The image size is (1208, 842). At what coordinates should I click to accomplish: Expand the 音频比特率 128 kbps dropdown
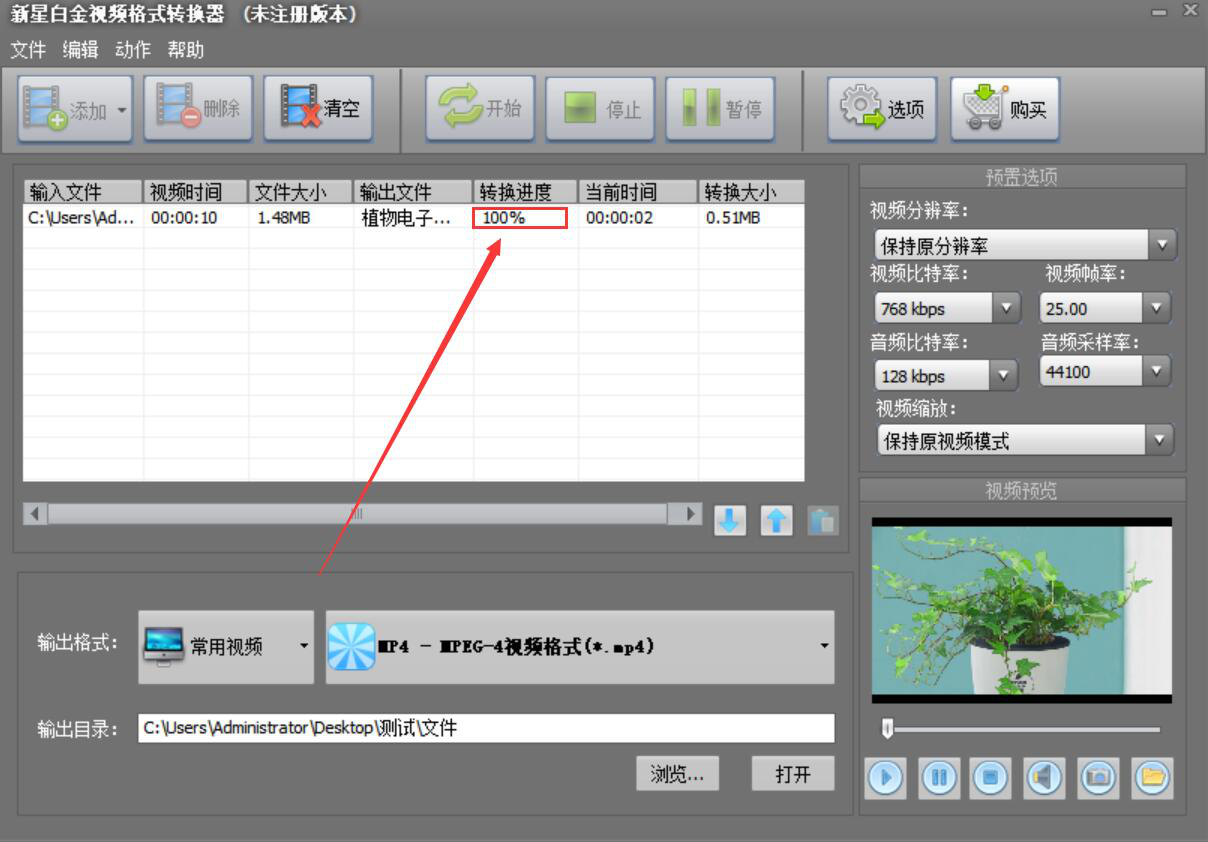coord(1004,376)
